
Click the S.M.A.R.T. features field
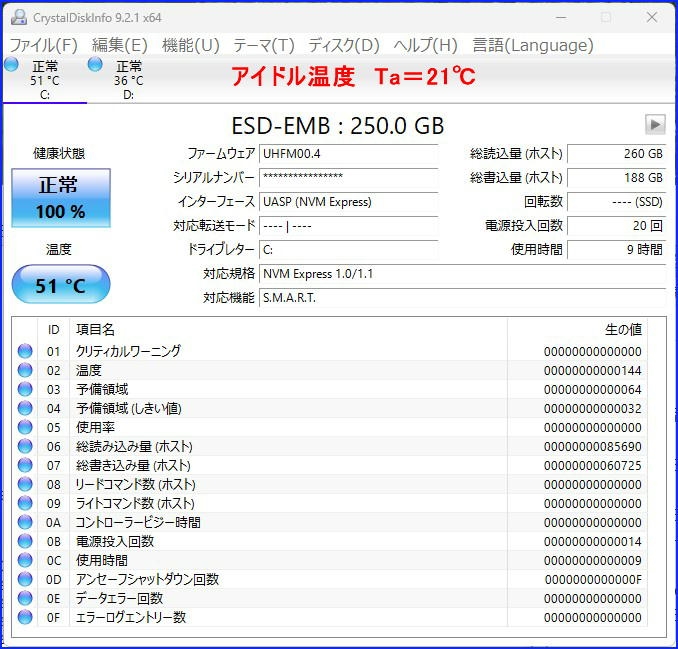coord(462,297)
